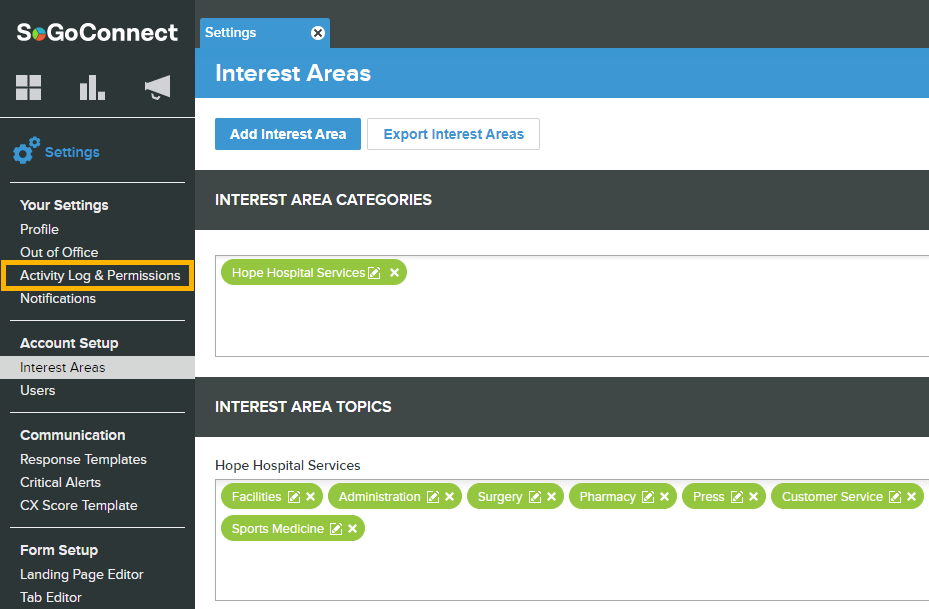Screen dimensions: 929x609
Task: Click the Add Interest Area button
Action: 288,134
